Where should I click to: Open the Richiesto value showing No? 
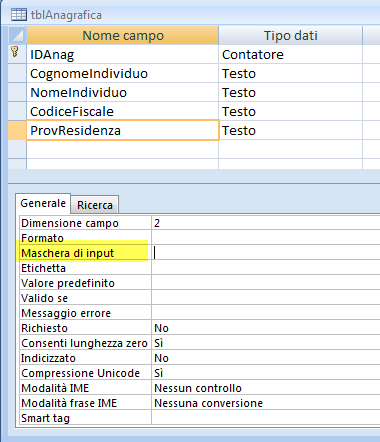click(x=266, y=328)
